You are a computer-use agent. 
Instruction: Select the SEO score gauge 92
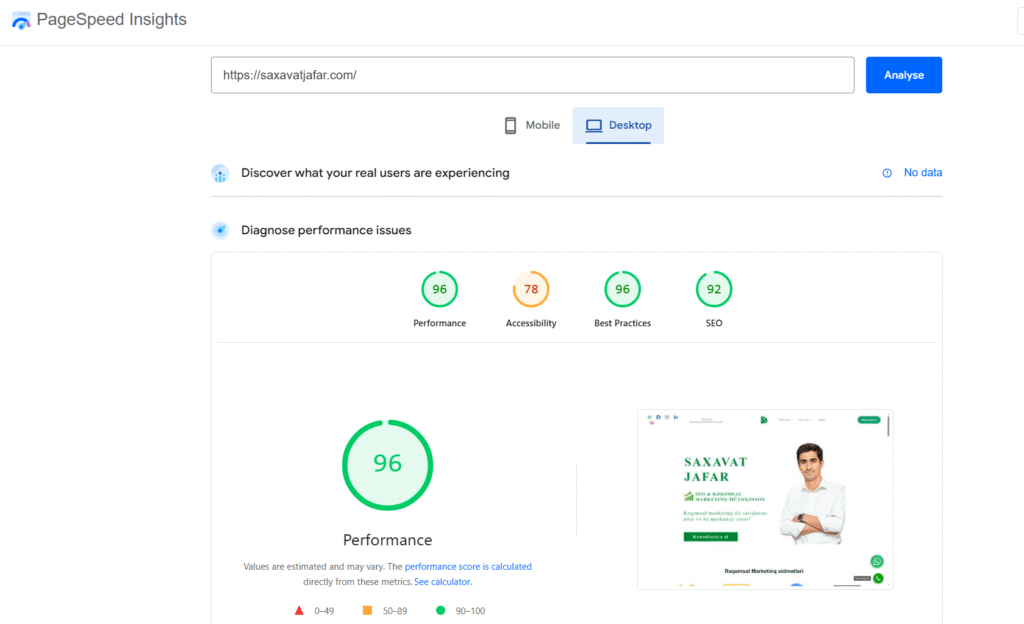pos(714,290)
